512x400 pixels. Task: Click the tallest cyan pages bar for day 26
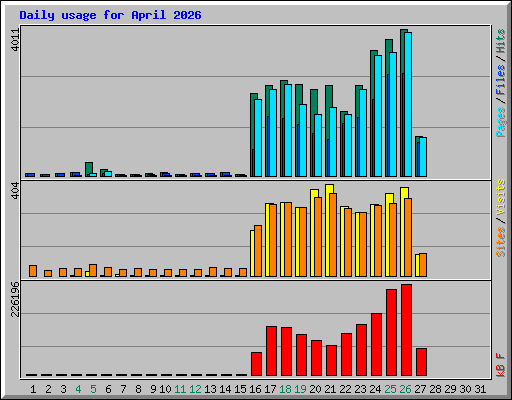click(408, 104)
